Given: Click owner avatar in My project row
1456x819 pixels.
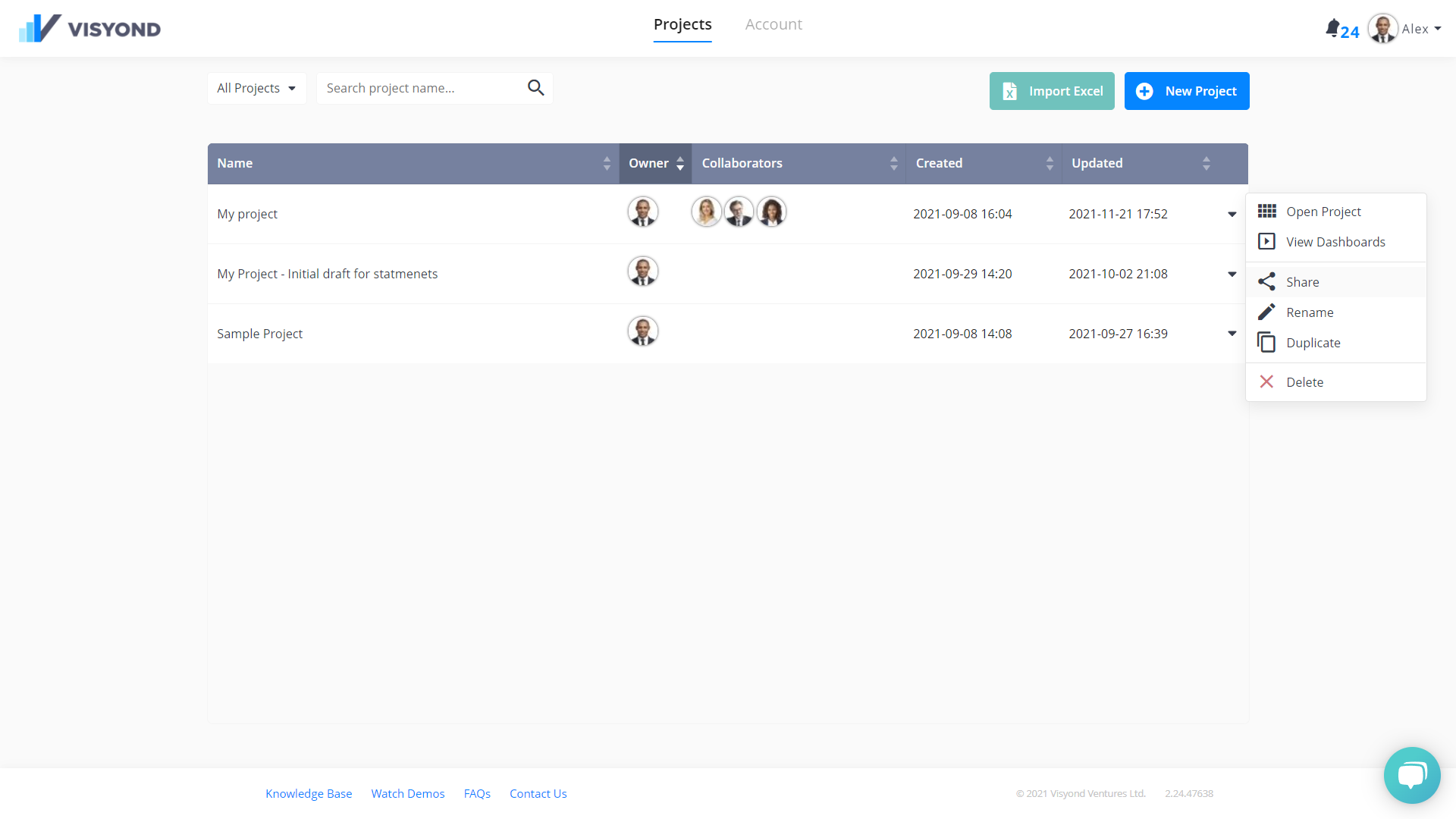Looking at the screenshot, I should pyautogui.click(x=643, y=212).
